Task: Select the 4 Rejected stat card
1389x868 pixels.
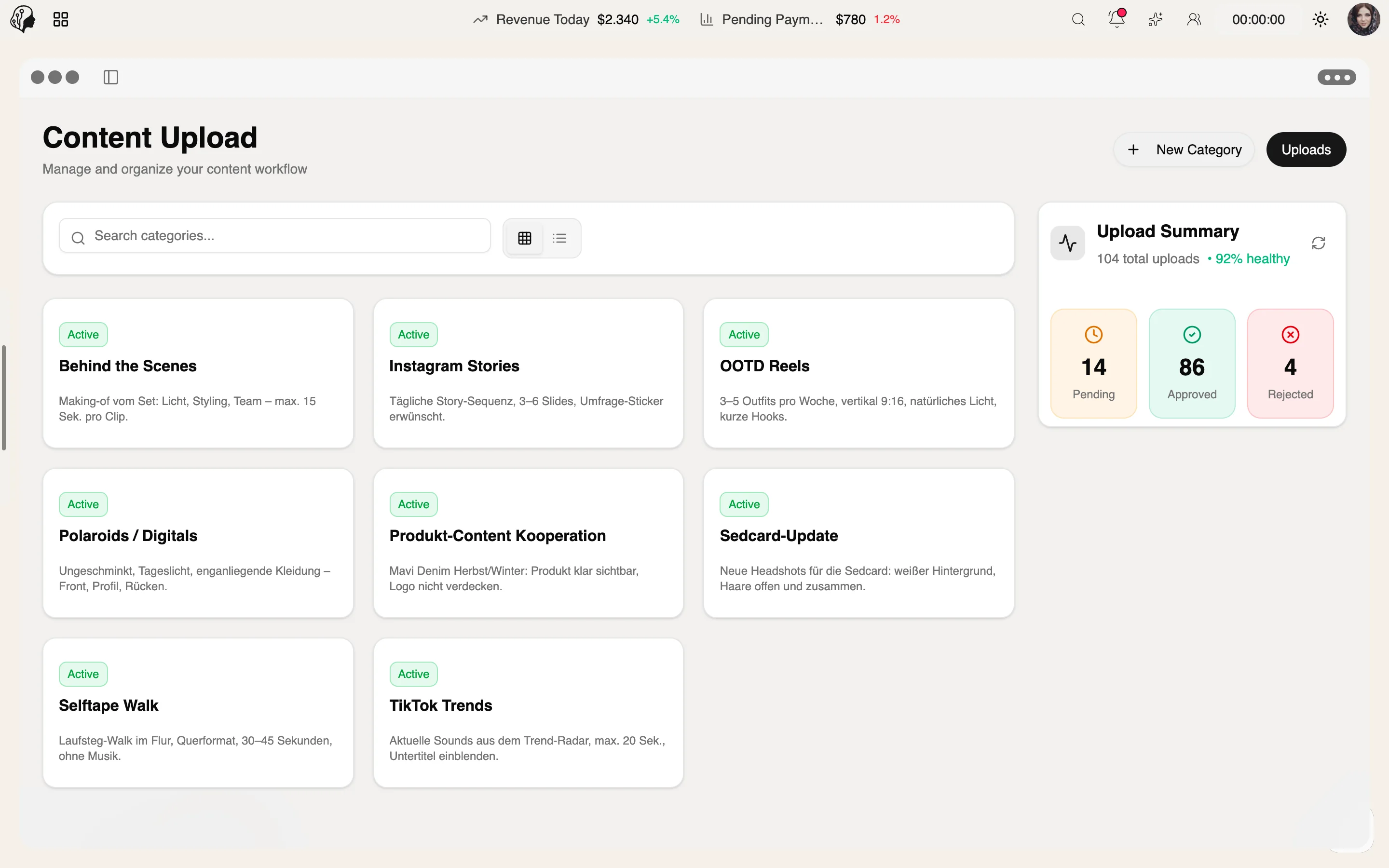Action: [1290, 364]
